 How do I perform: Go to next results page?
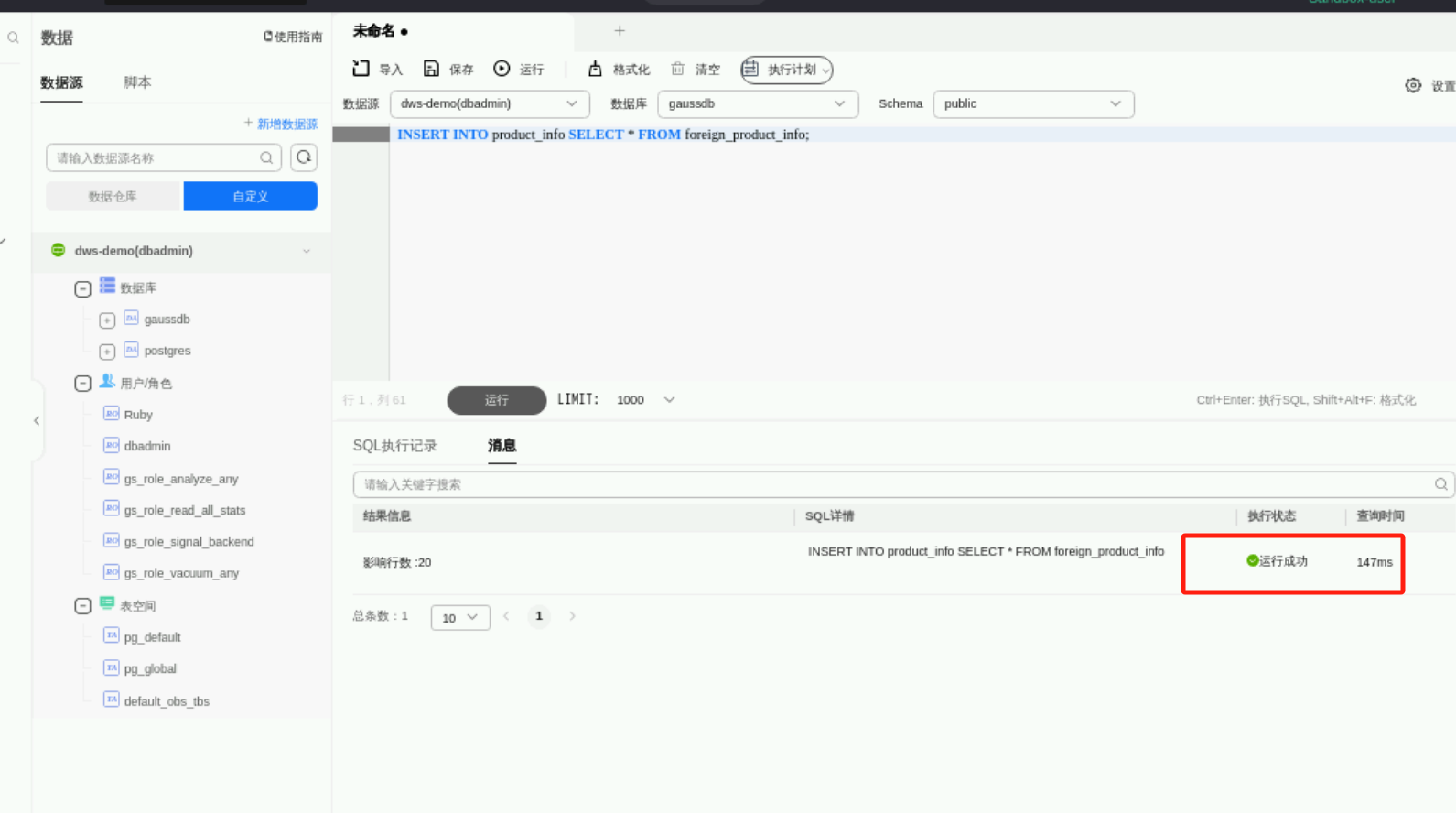click(x=572, y=616)
